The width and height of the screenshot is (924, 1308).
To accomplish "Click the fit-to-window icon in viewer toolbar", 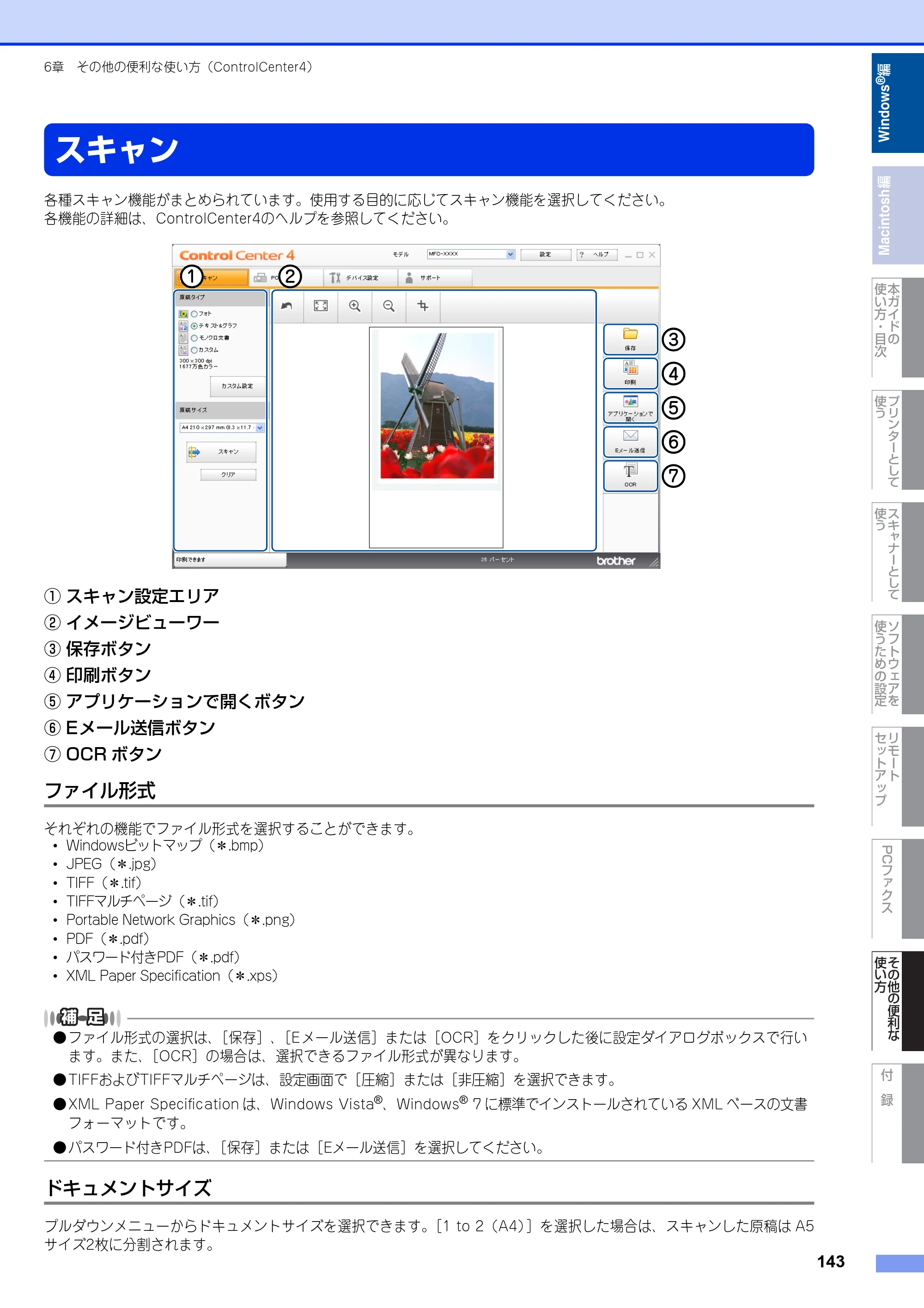I will [321, 306].
